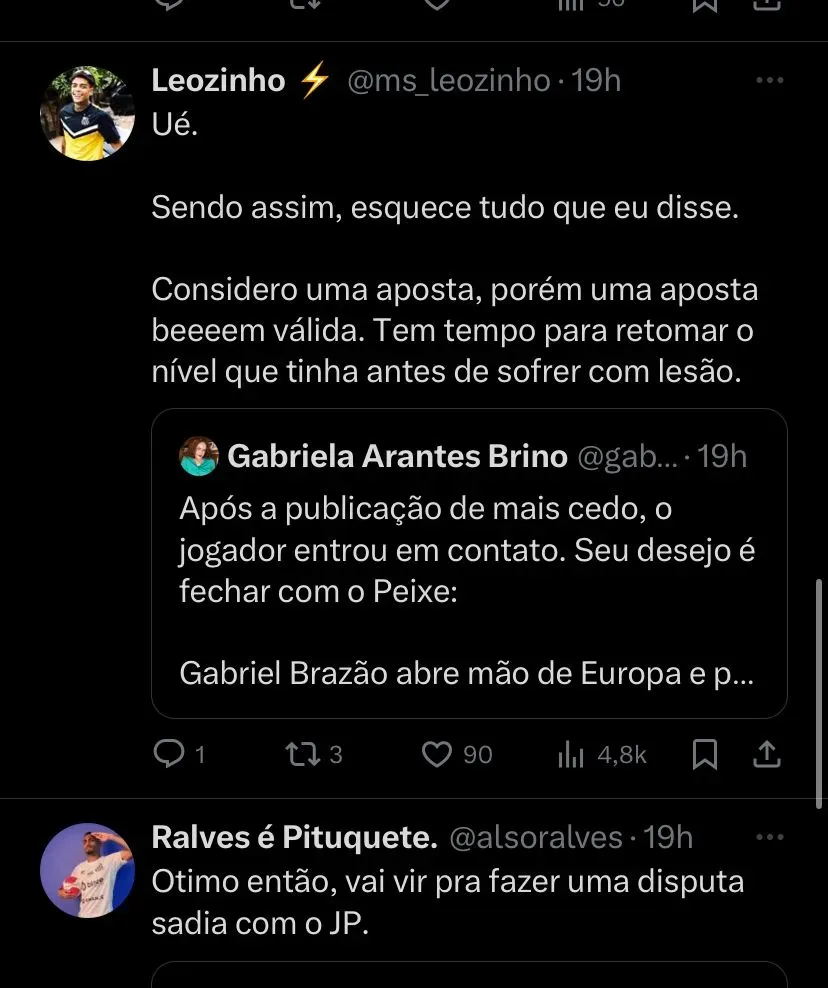The height and width of the screenshot is (988, 828).
Task: Share Leozinho's tweet
Action: [x=766, y=753]
